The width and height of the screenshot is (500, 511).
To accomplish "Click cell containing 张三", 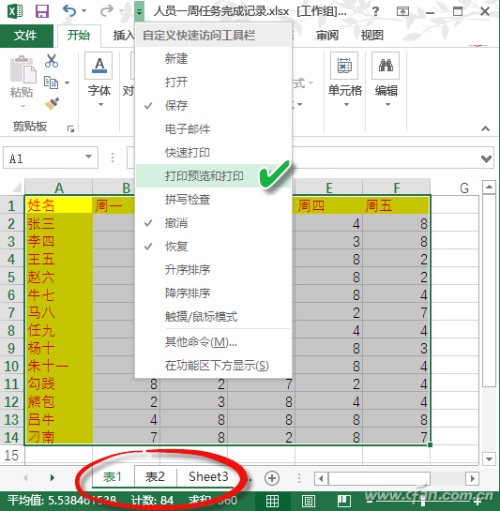I will [x=59, y=223].
